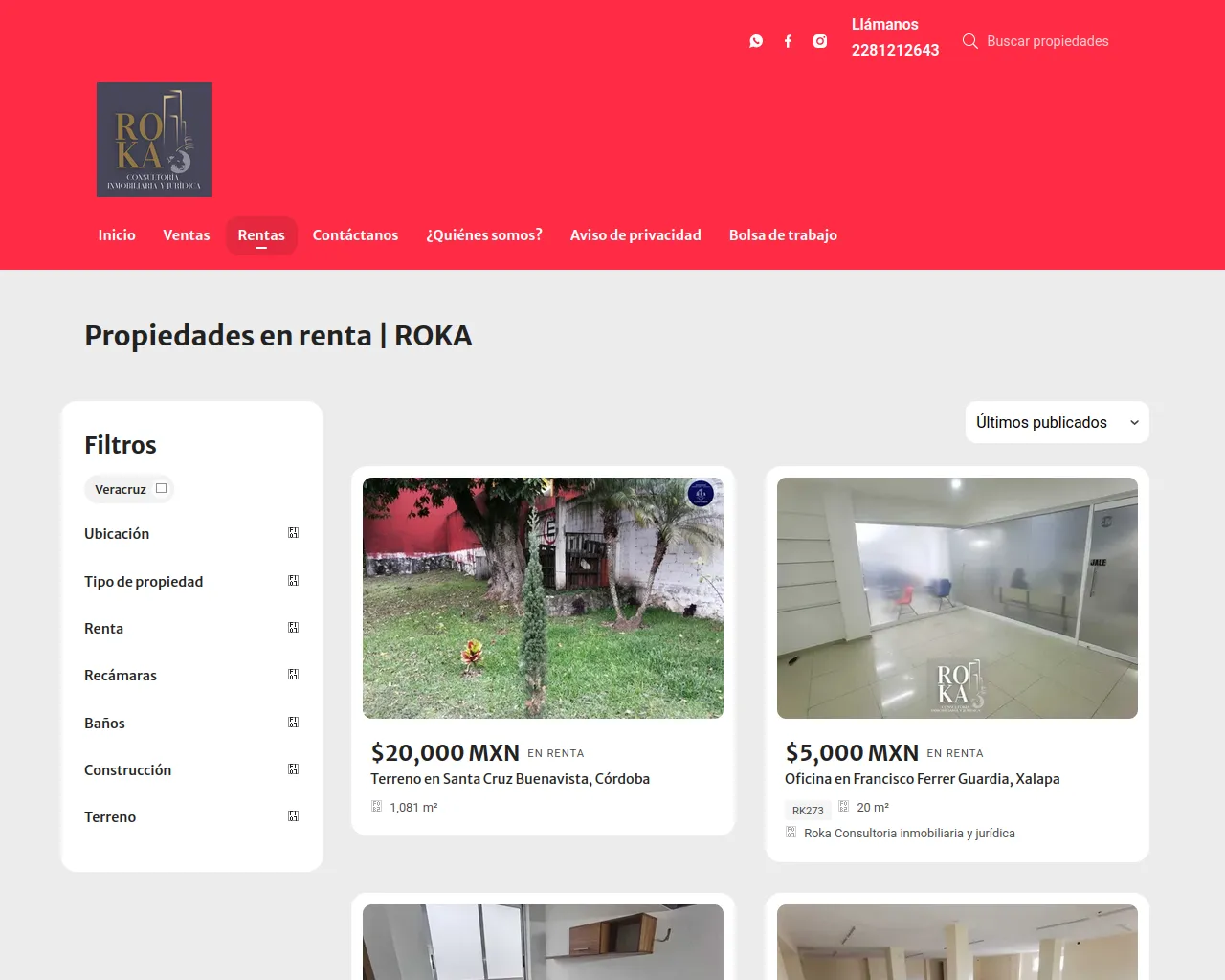The width and height of the screenshot is (1225, 980).
Task: Expand the Baños filter
Action: point(191,723)
